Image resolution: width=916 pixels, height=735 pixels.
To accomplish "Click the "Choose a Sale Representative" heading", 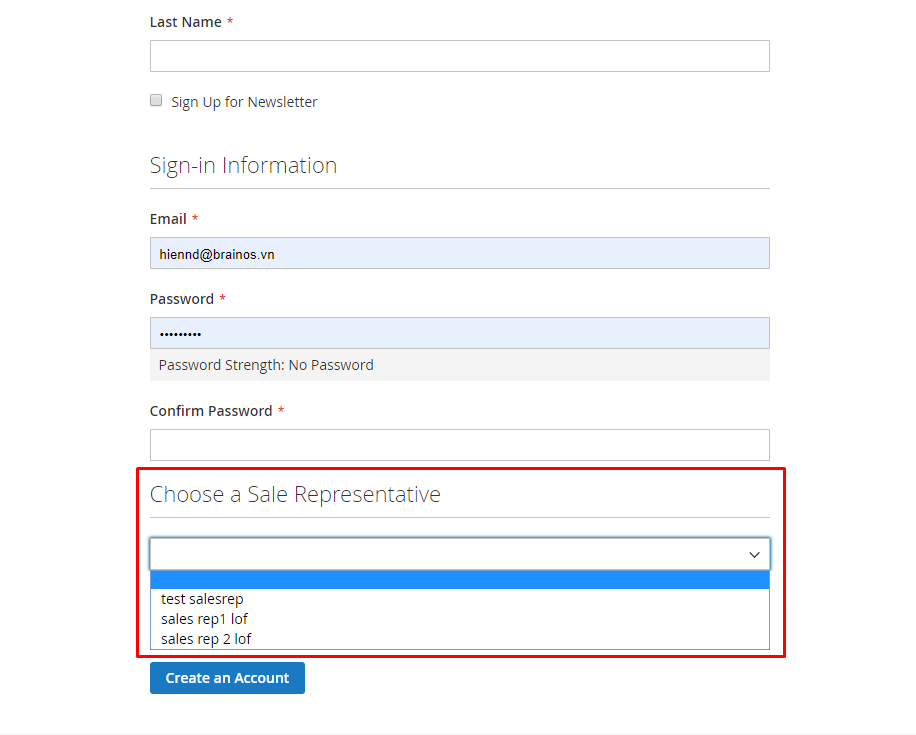I will [x=295, y=494].
